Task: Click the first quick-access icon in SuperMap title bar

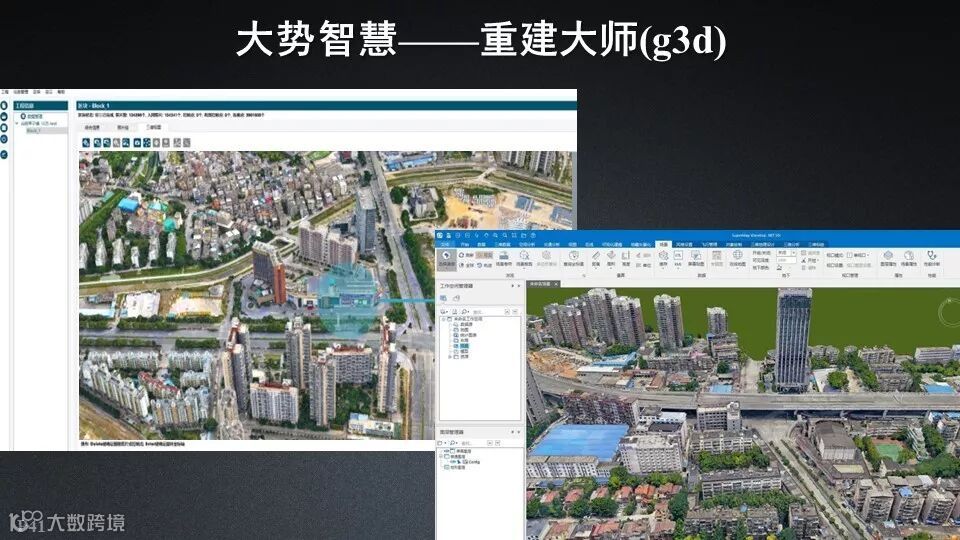Action: [x=440, y=235]
